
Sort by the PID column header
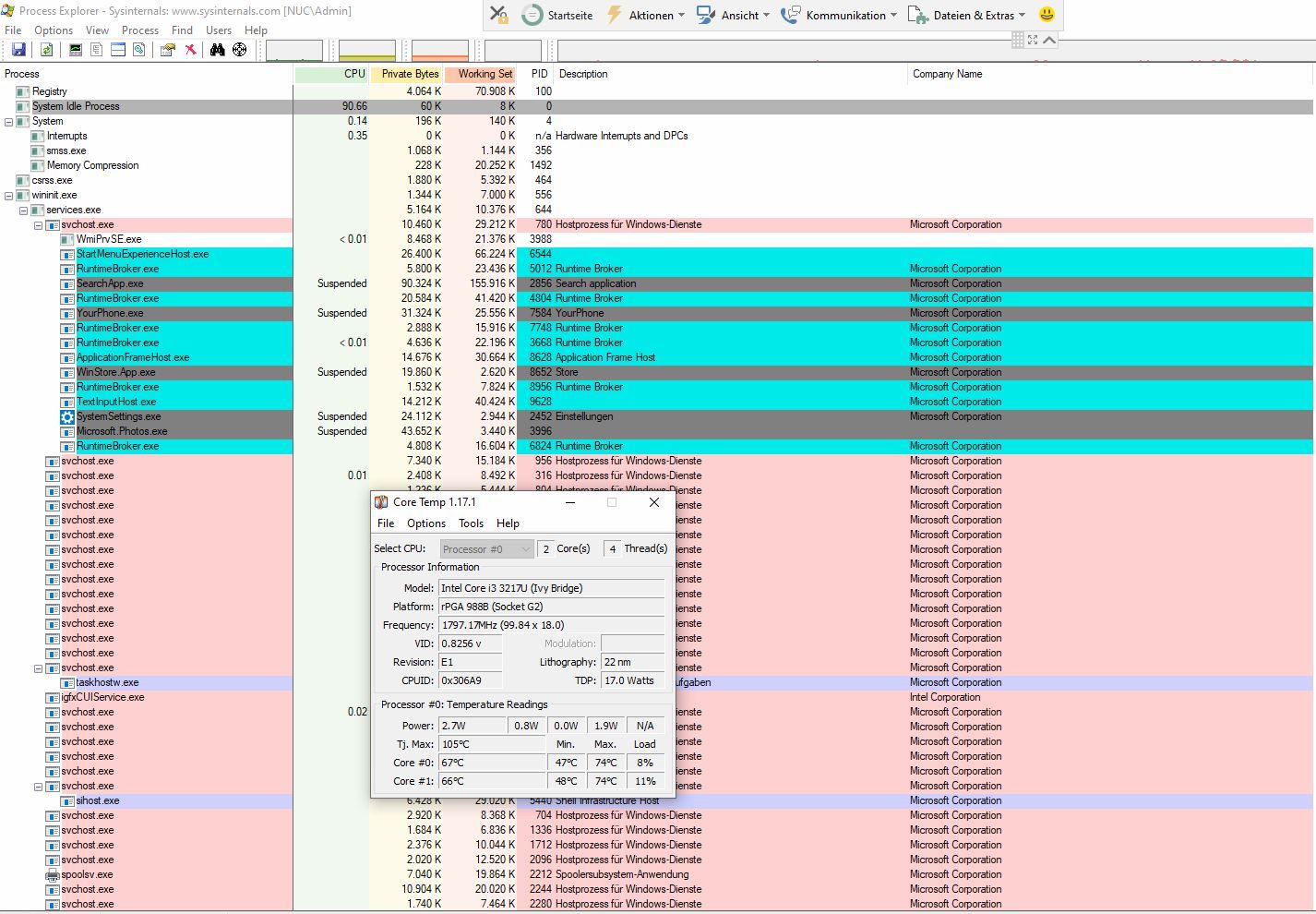pos(536,74)
